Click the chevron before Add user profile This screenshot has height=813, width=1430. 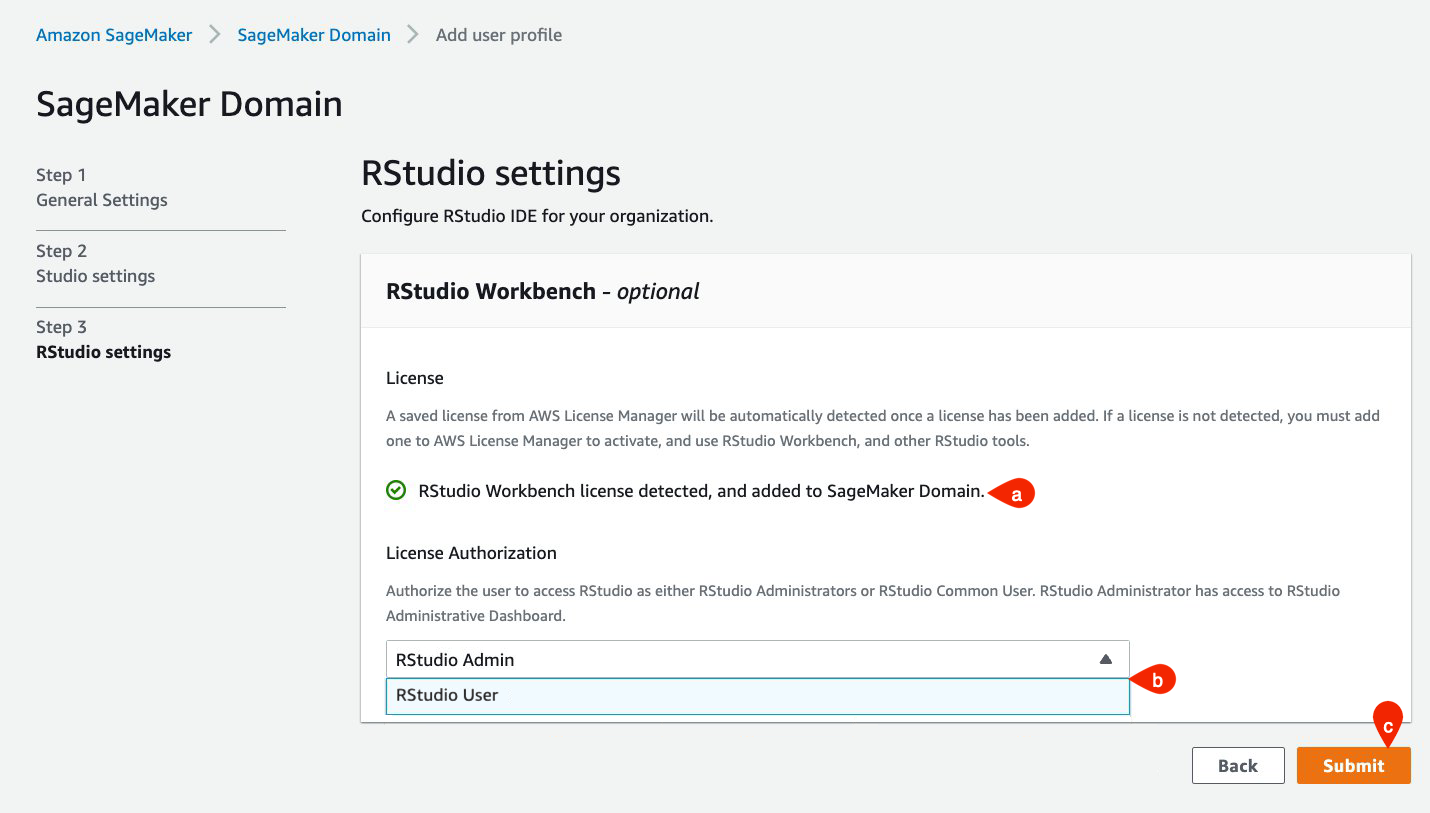pyautogui.click(x=413, y=35)
